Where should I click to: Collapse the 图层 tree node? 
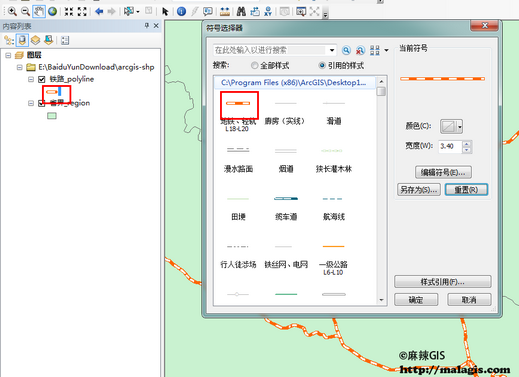pos(8,55)
